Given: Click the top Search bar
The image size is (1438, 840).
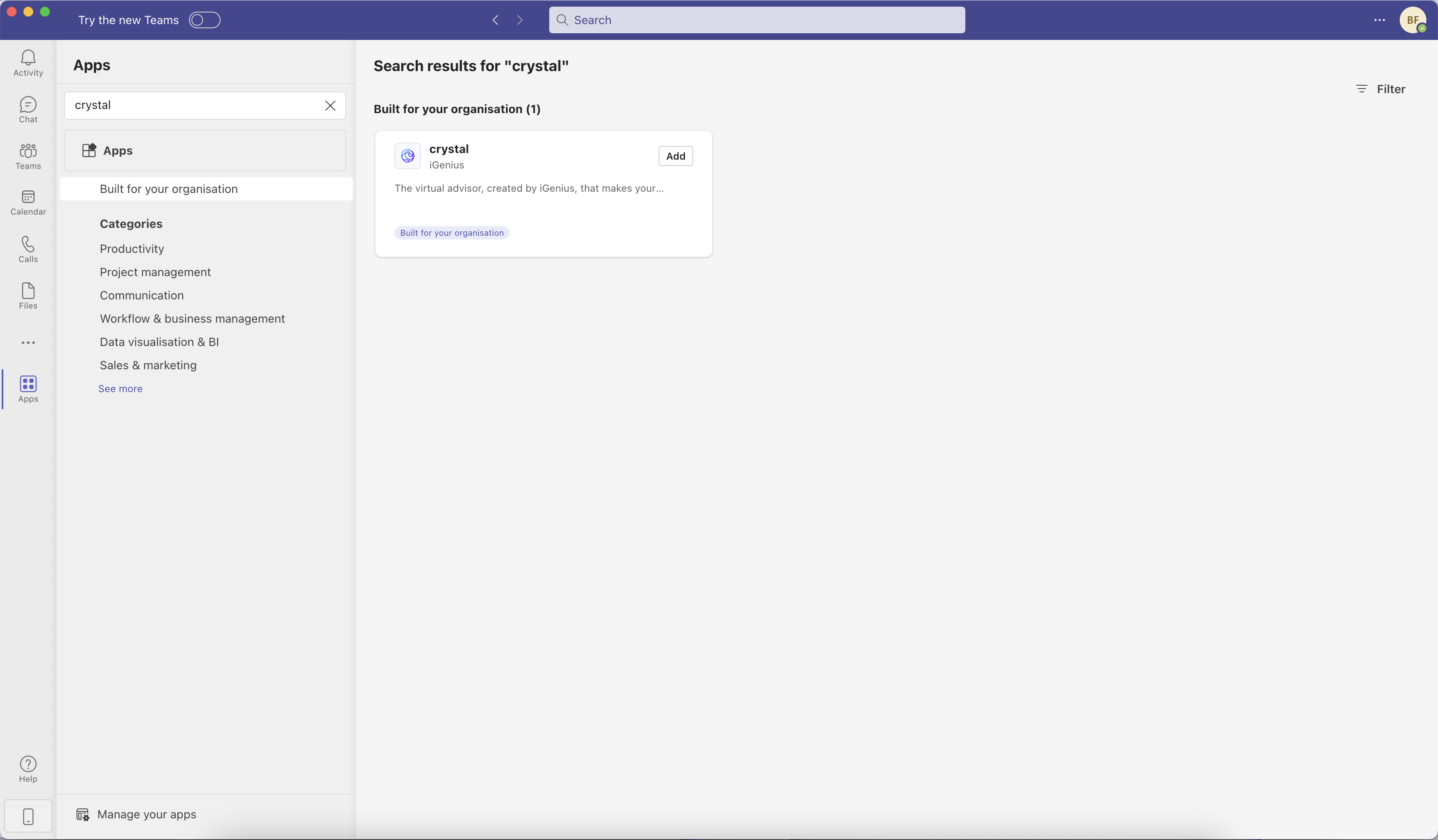Looking at the screenshot, I should point(757,20).
